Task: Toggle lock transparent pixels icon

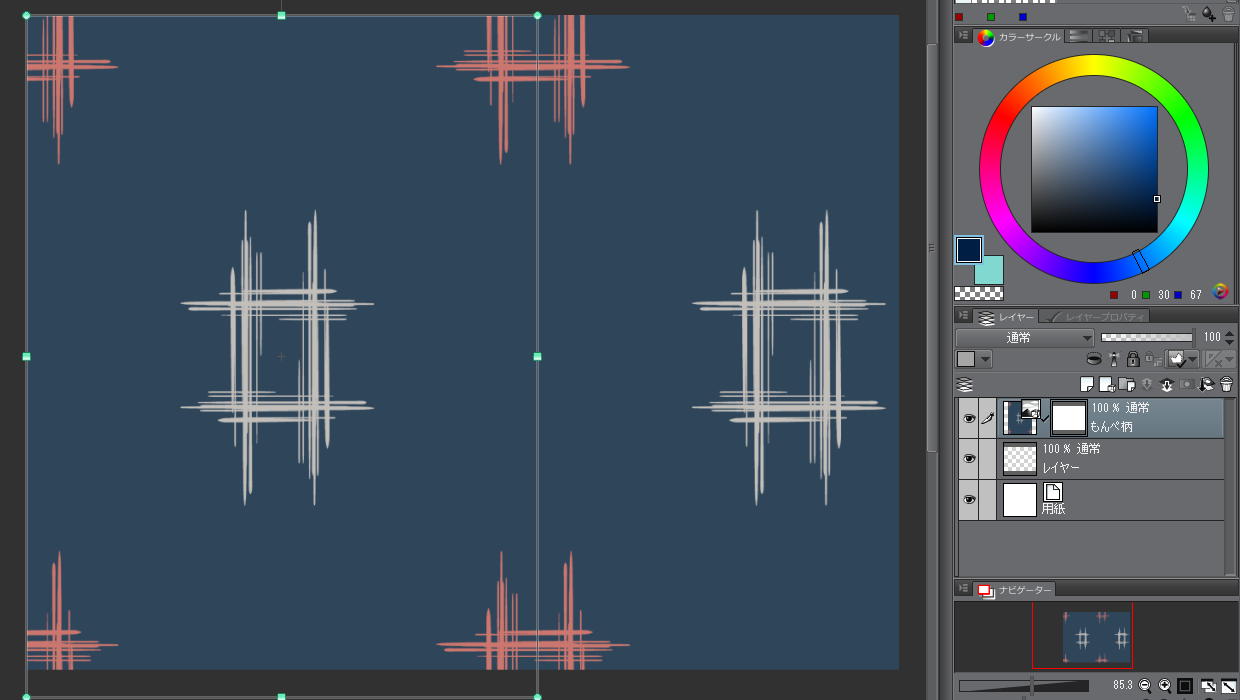Action: point(1152,359)
